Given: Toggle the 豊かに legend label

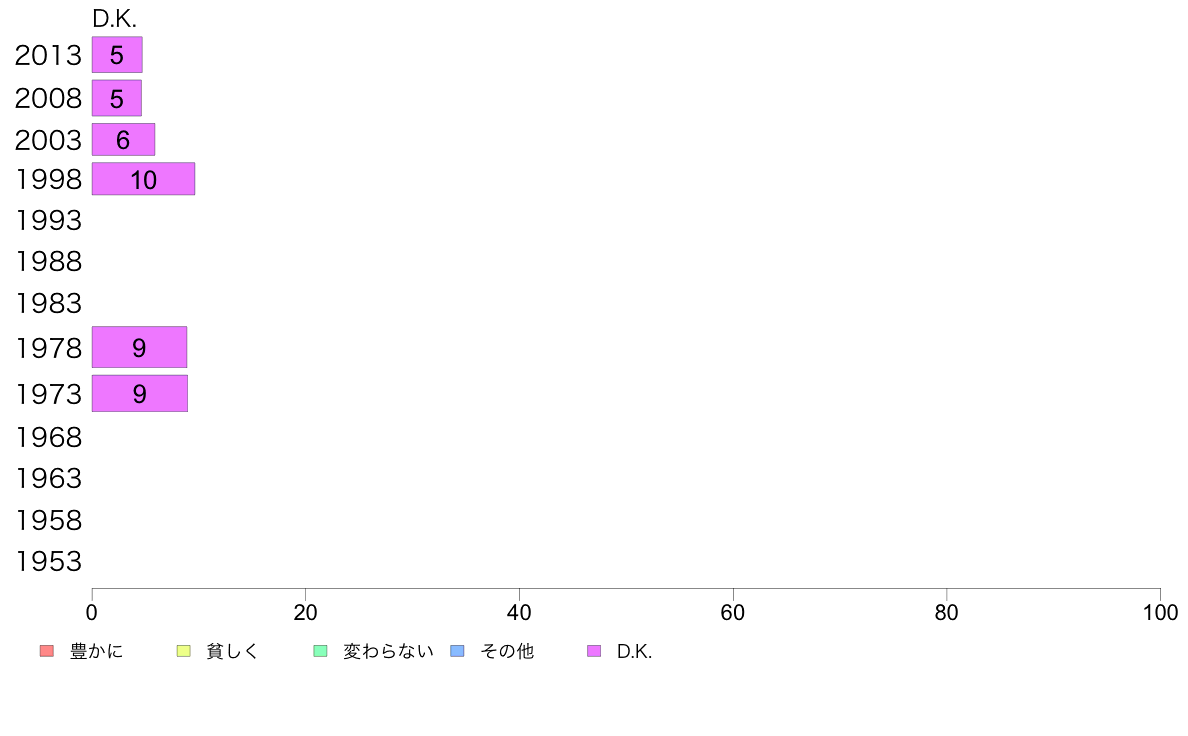Looking at the screenshot, I should (96, 651).
